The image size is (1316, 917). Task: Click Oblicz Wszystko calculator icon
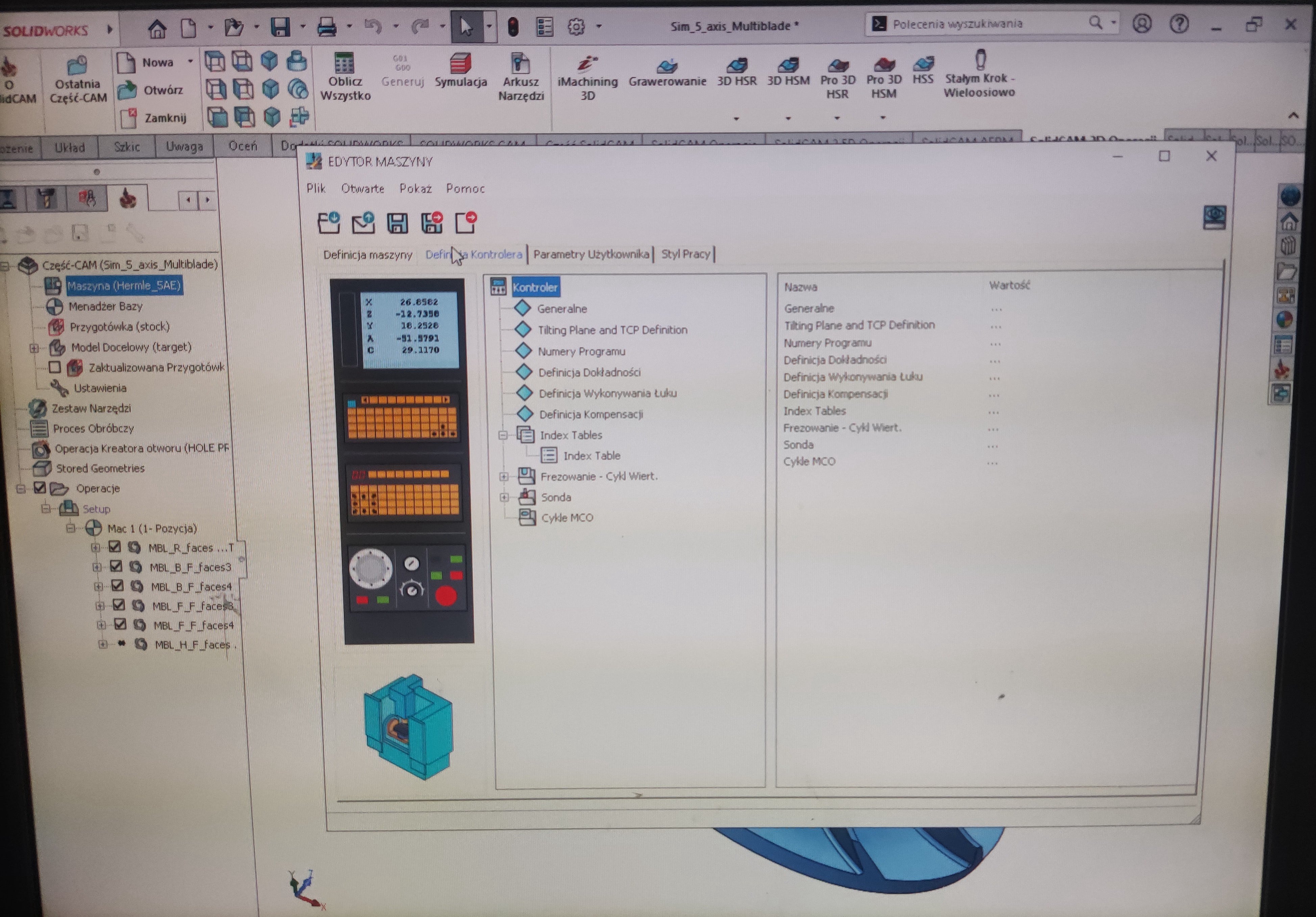(344, 63)
